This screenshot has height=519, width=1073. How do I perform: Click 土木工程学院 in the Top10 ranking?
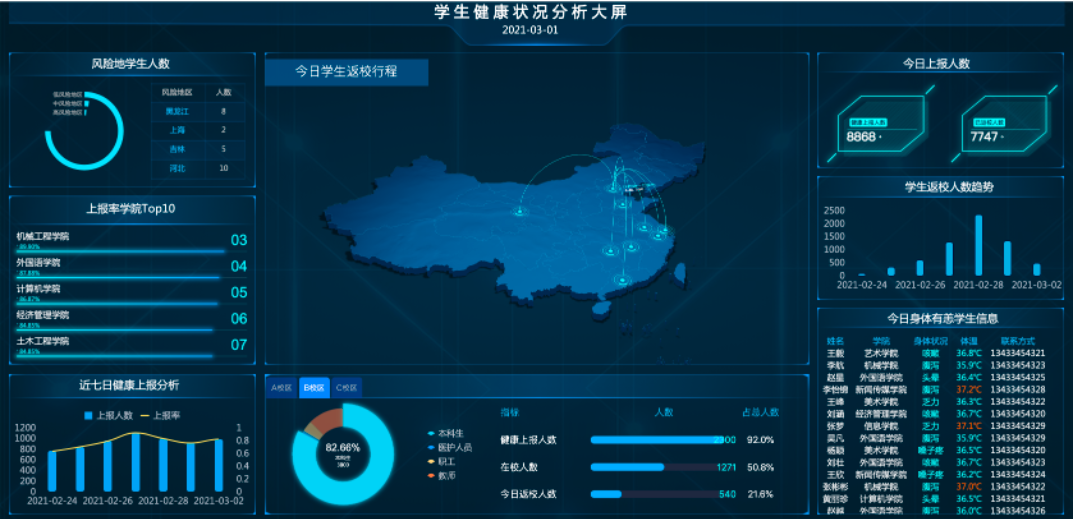[x=43, y=341]
